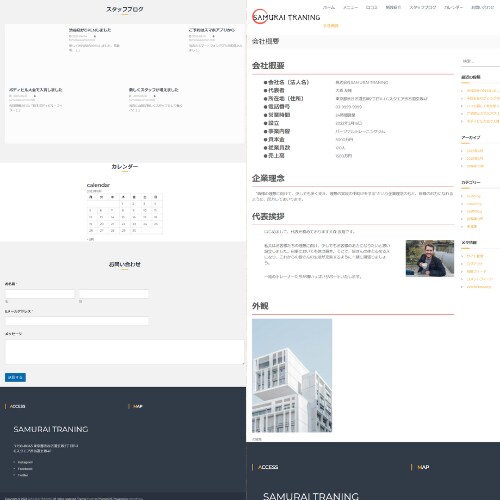Open the ホーム navigation item
500x500 pixels.
pyautogui.click(x=329, y=7)
